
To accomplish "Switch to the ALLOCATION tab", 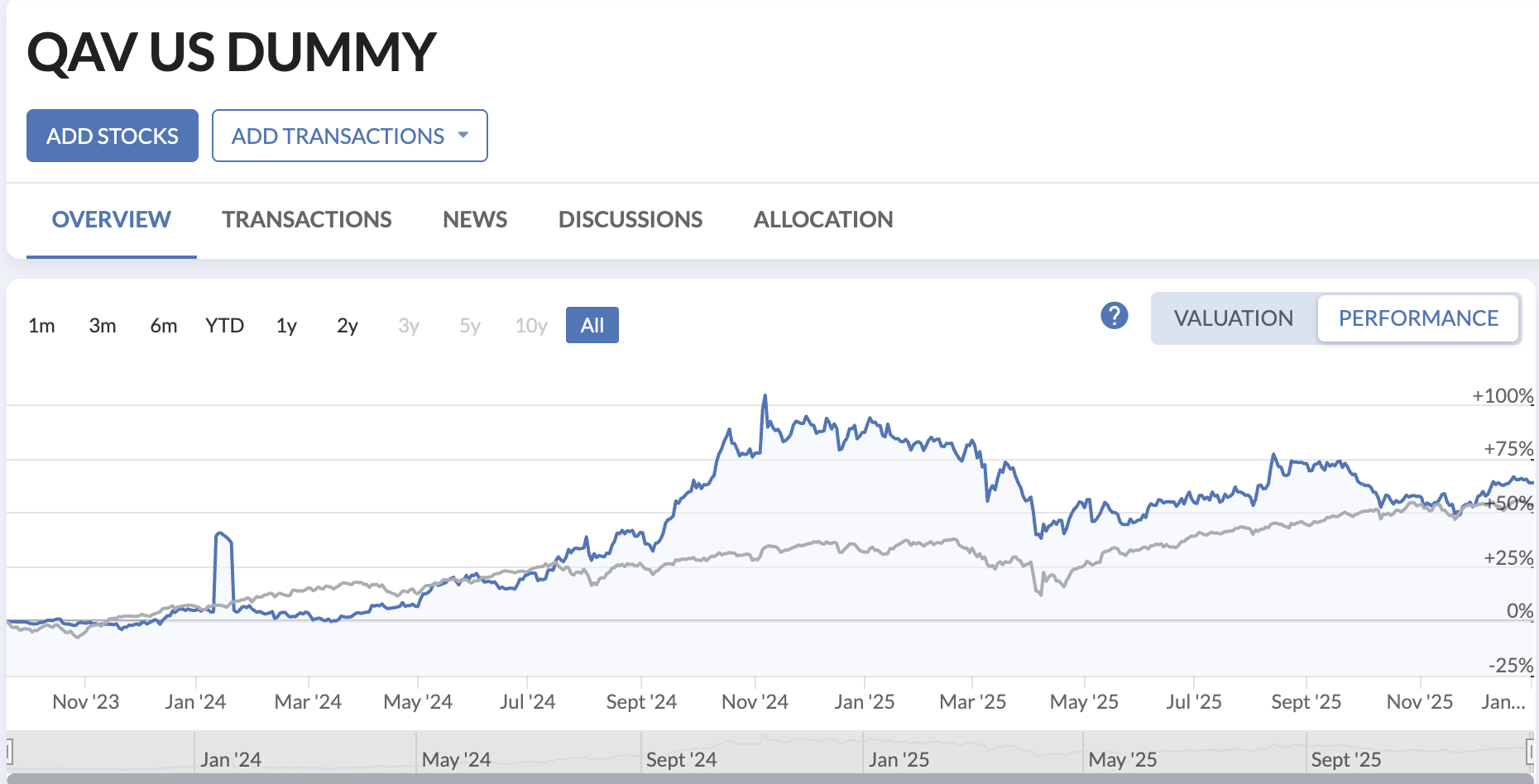I will 822,219.
